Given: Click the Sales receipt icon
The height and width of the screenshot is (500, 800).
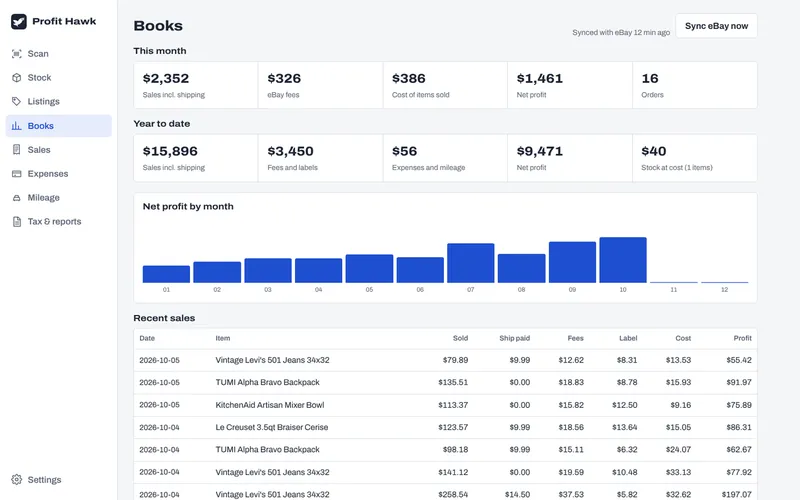Looking at the screenshot, I should point(16,149).
